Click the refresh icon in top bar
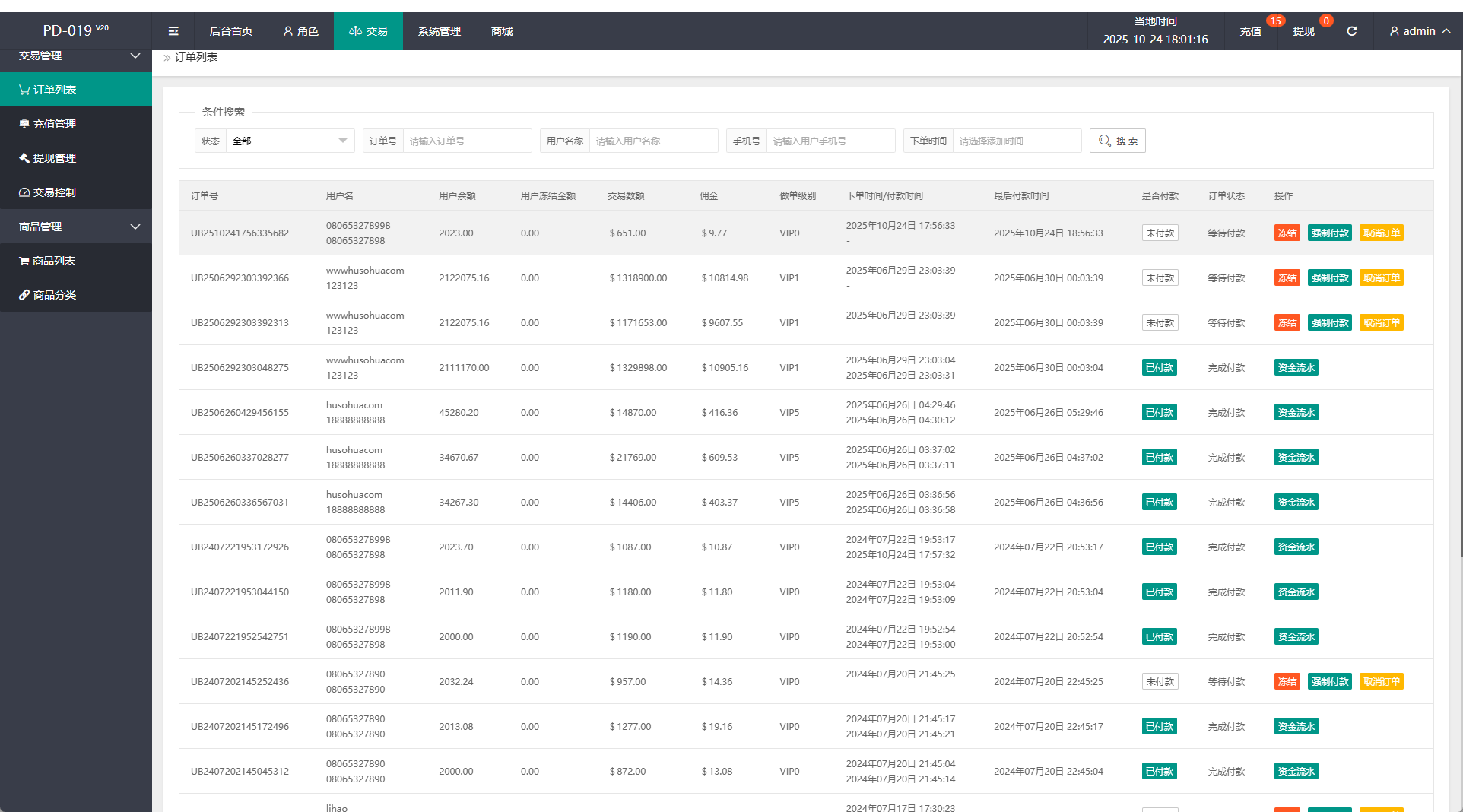The width and height of the screenshot is (1463, 812). [x=1351, y=31]
